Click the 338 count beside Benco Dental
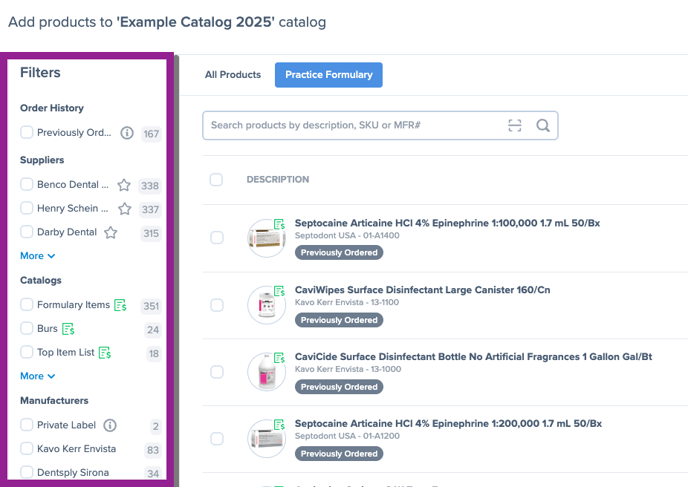 [x=150, y=186]
